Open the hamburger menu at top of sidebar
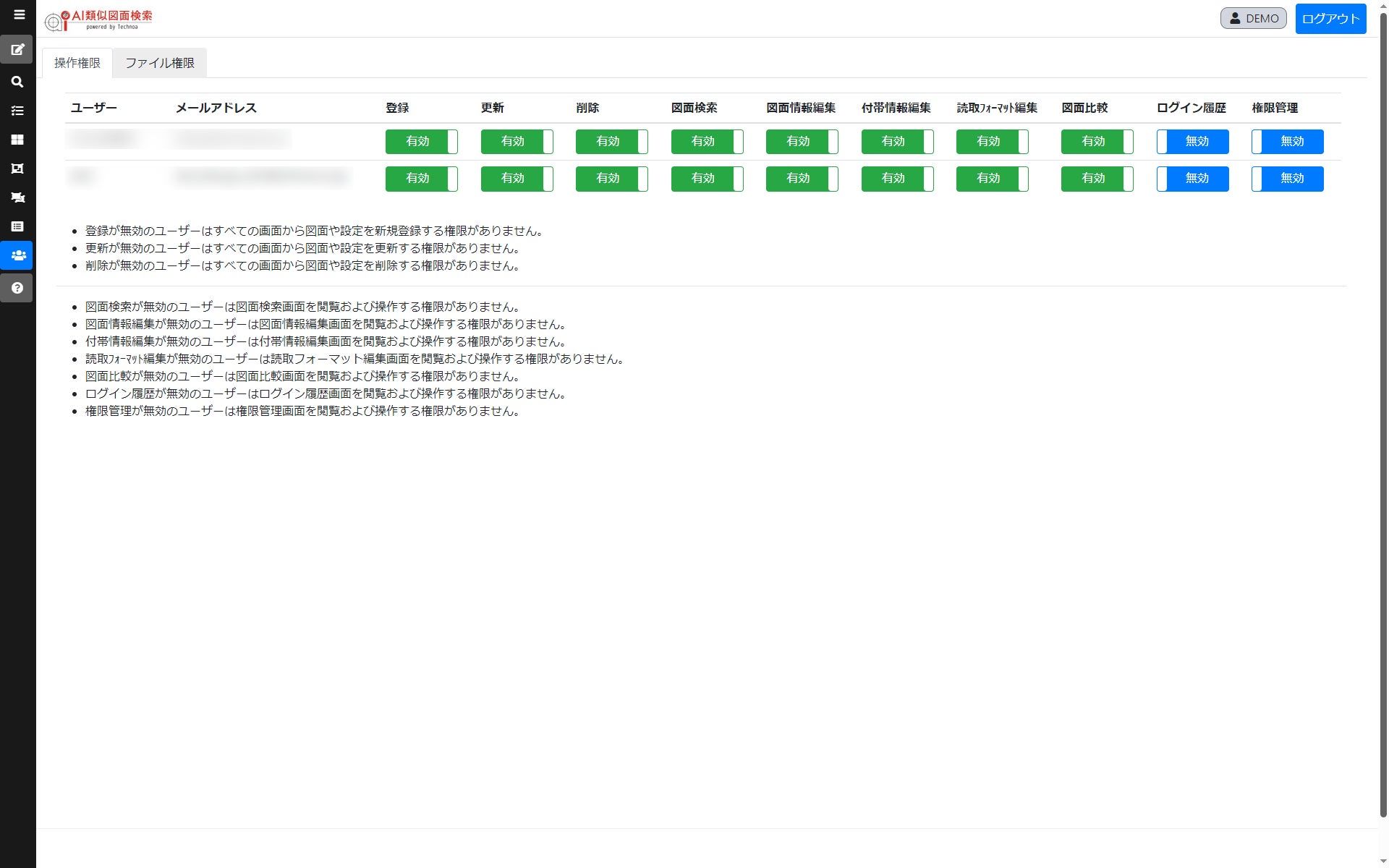The width and height of the screenshot is (1389, 868). 19,14
